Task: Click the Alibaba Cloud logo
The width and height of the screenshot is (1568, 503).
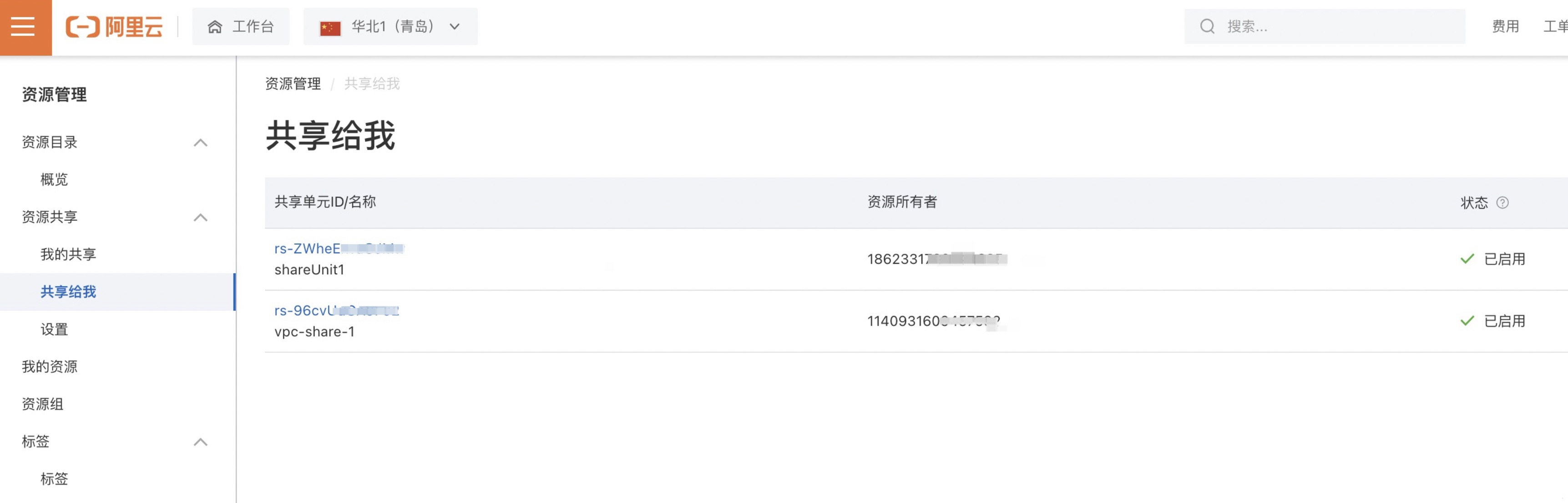Action: (x=114, y=27)
